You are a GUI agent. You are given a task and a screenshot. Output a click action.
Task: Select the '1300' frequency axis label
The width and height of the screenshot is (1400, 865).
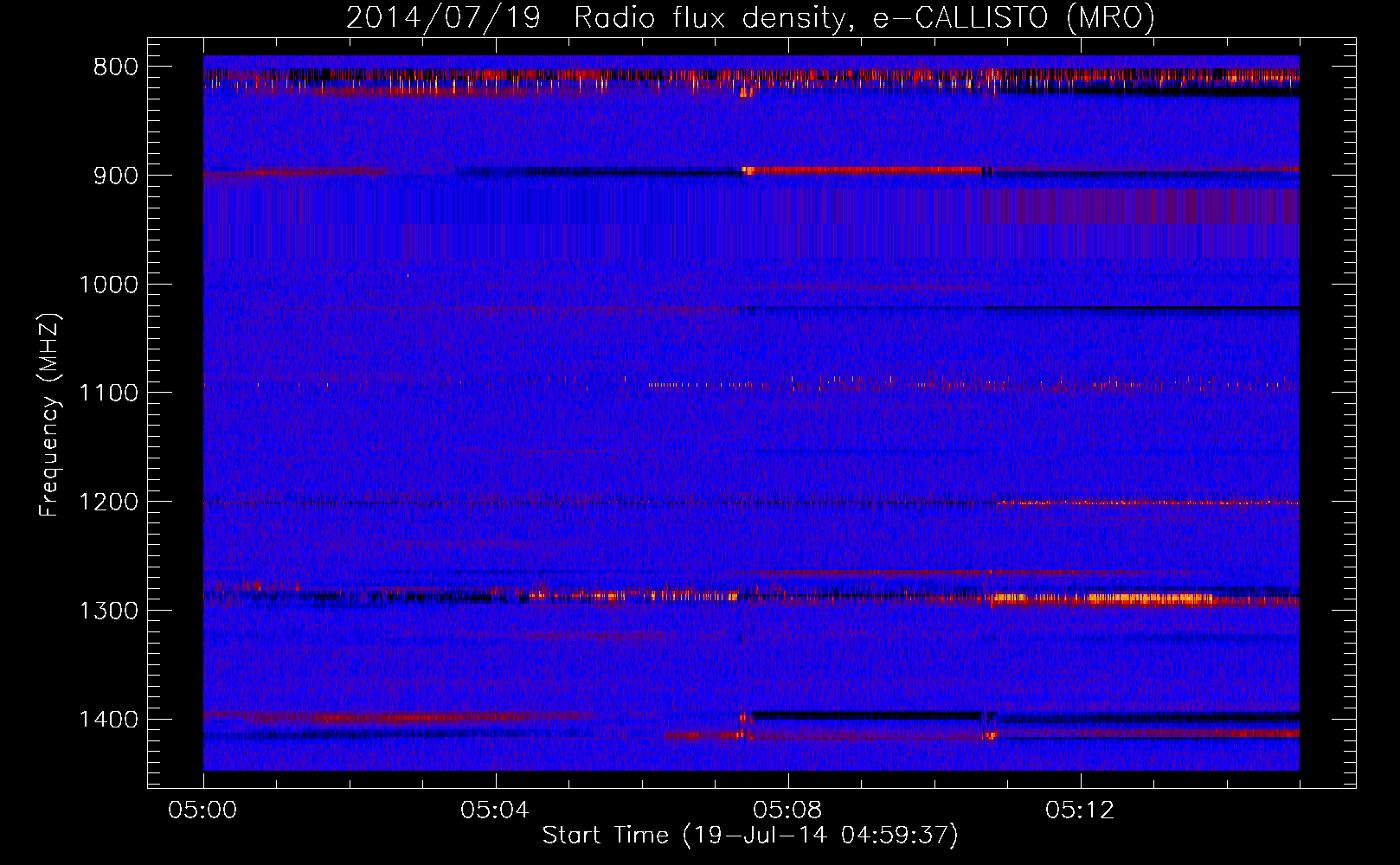(109, 611)
